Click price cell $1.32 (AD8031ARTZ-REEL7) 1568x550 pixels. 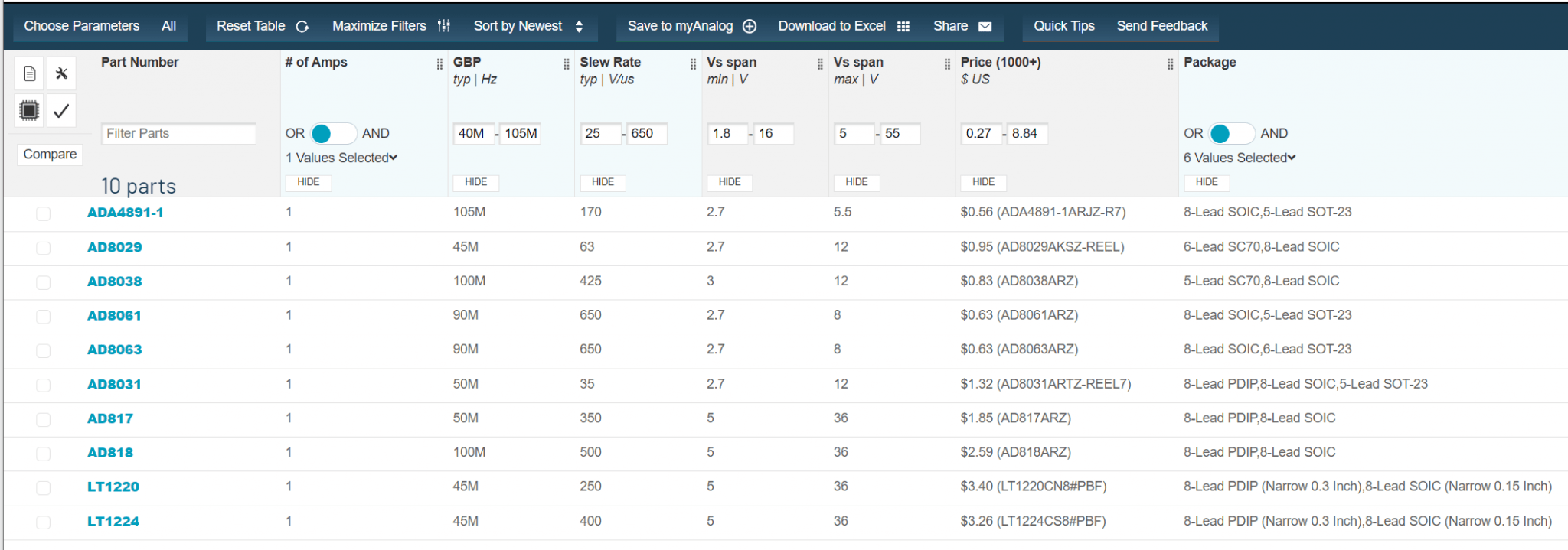click(x=1046, y=384)
